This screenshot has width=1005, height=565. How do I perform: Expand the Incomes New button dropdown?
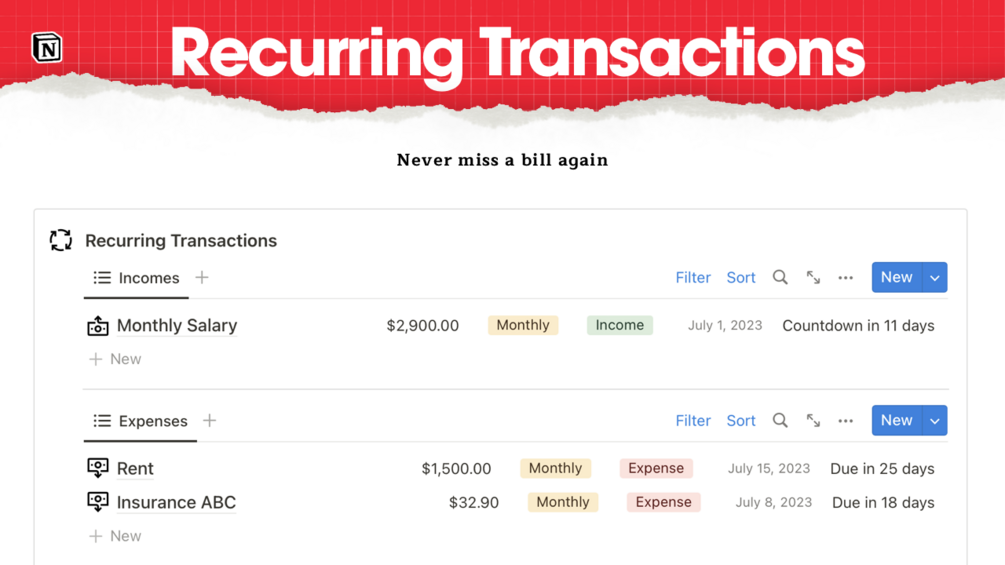coord(935,278)
